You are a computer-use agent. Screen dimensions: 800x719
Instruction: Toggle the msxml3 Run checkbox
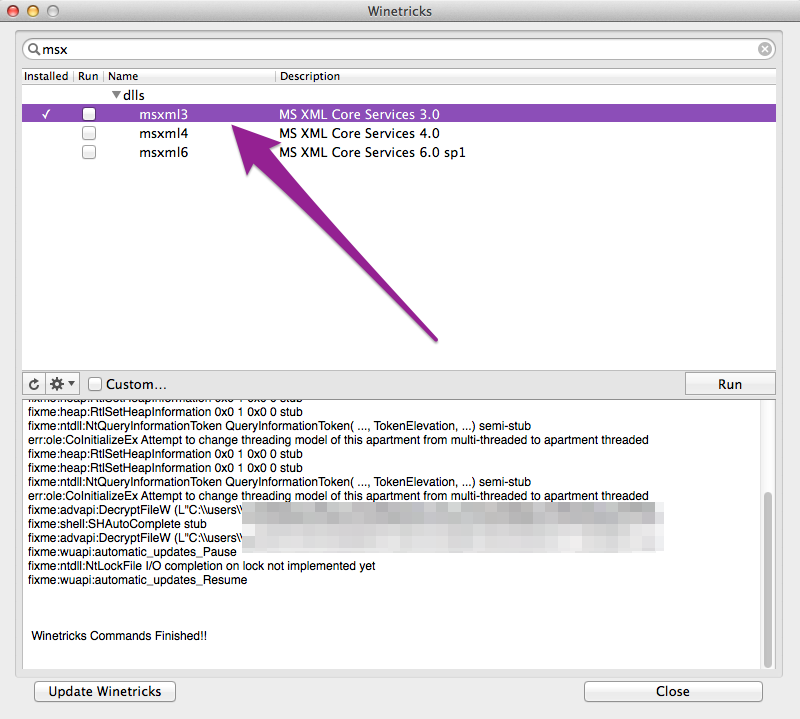[x=89, y=114]
